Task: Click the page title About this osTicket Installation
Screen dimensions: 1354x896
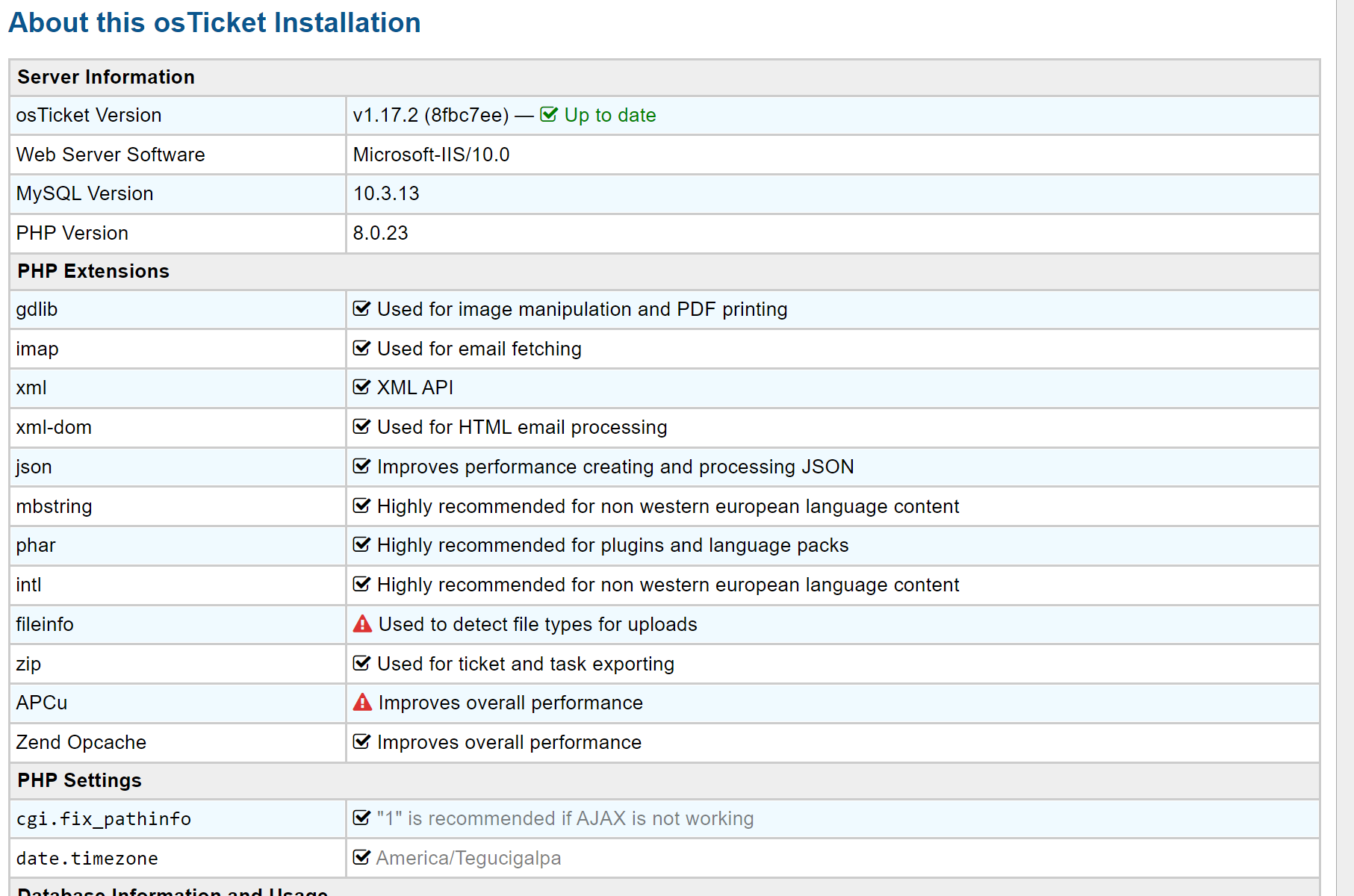Action: point(214,22)
